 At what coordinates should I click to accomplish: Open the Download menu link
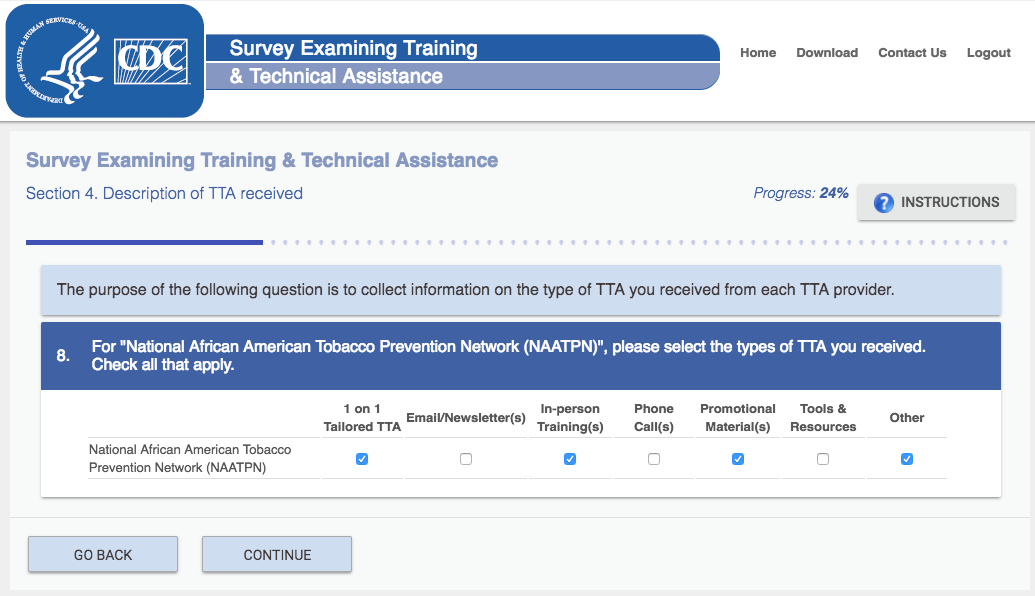827,53
